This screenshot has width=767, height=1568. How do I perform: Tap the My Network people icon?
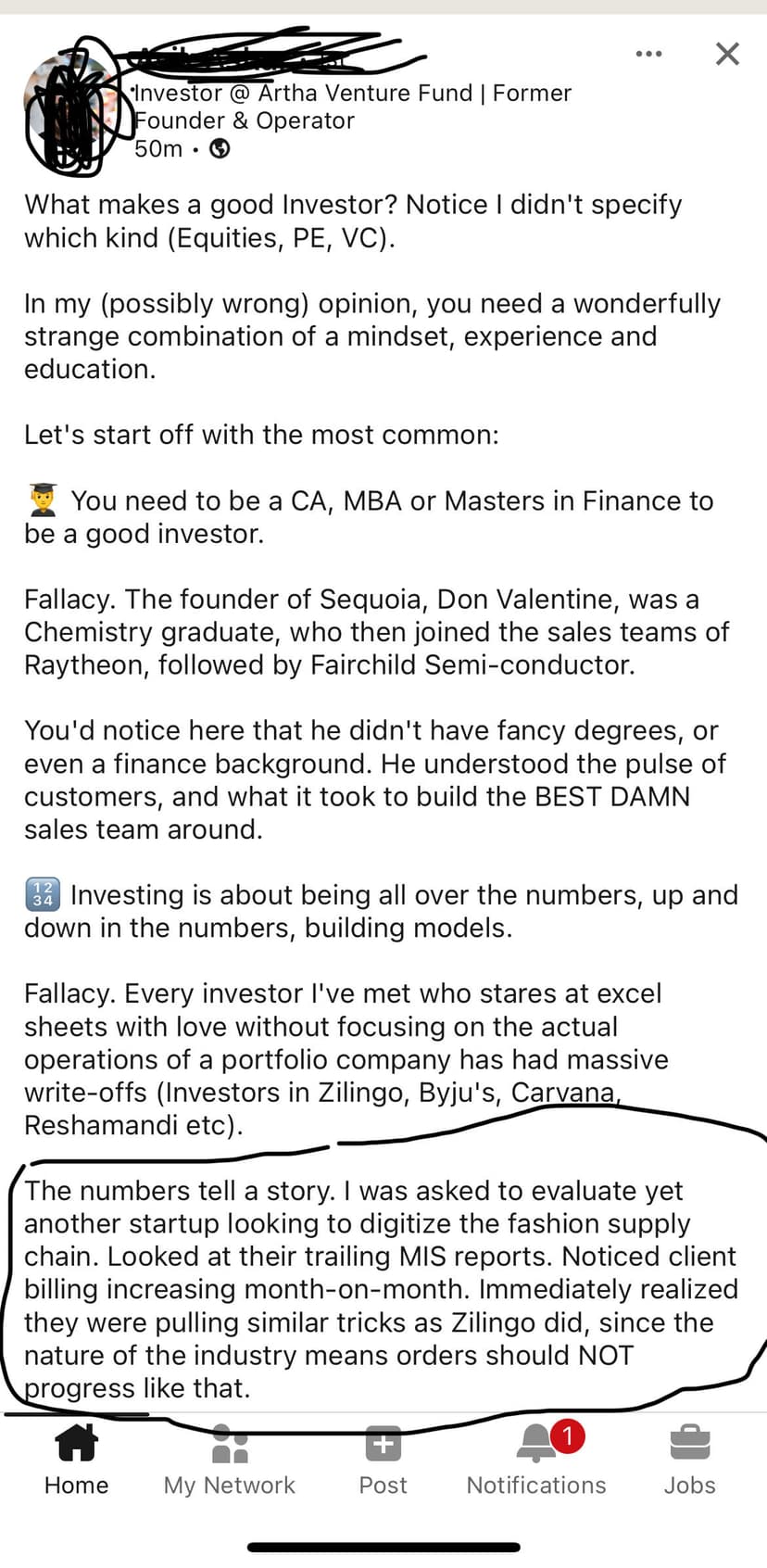(230, 1443)
